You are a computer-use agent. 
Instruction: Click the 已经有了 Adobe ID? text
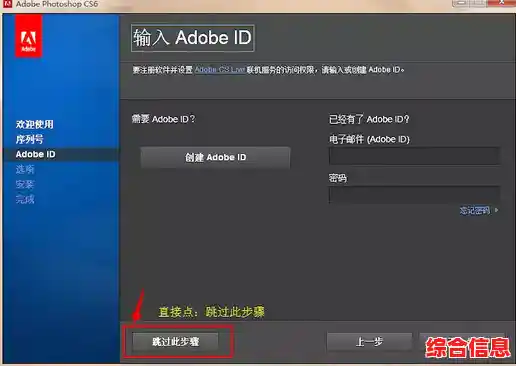[x=369, y=119]
